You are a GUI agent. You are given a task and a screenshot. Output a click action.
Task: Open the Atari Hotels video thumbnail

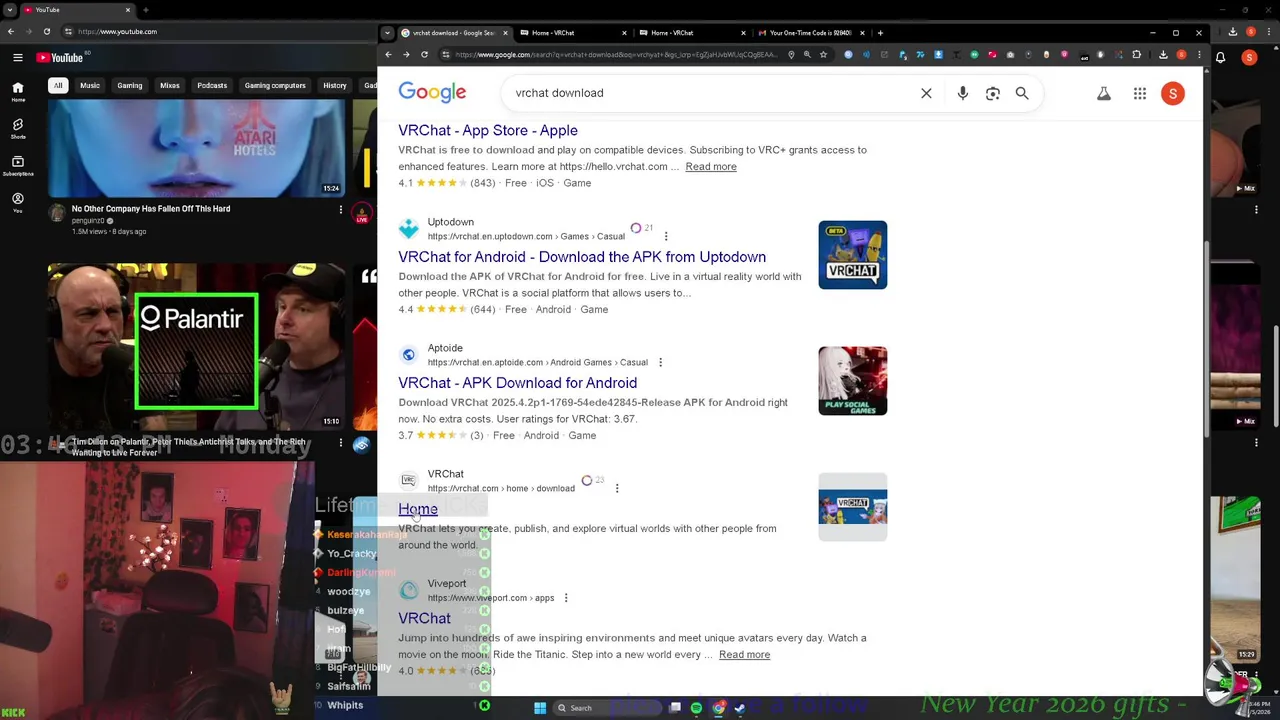196,147
